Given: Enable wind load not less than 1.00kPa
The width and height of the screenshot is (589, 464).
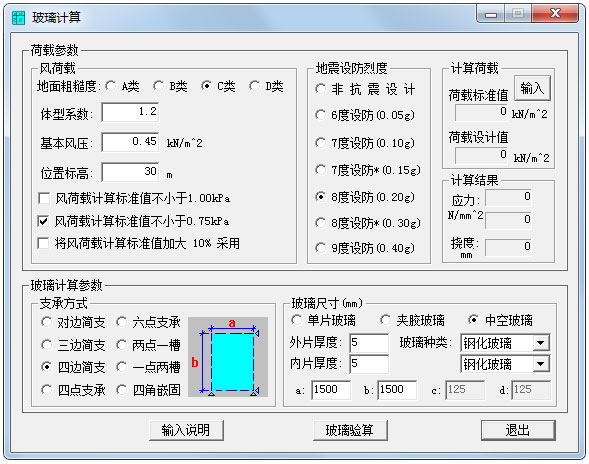Looking at the screenshot, I should pos(134,198).
